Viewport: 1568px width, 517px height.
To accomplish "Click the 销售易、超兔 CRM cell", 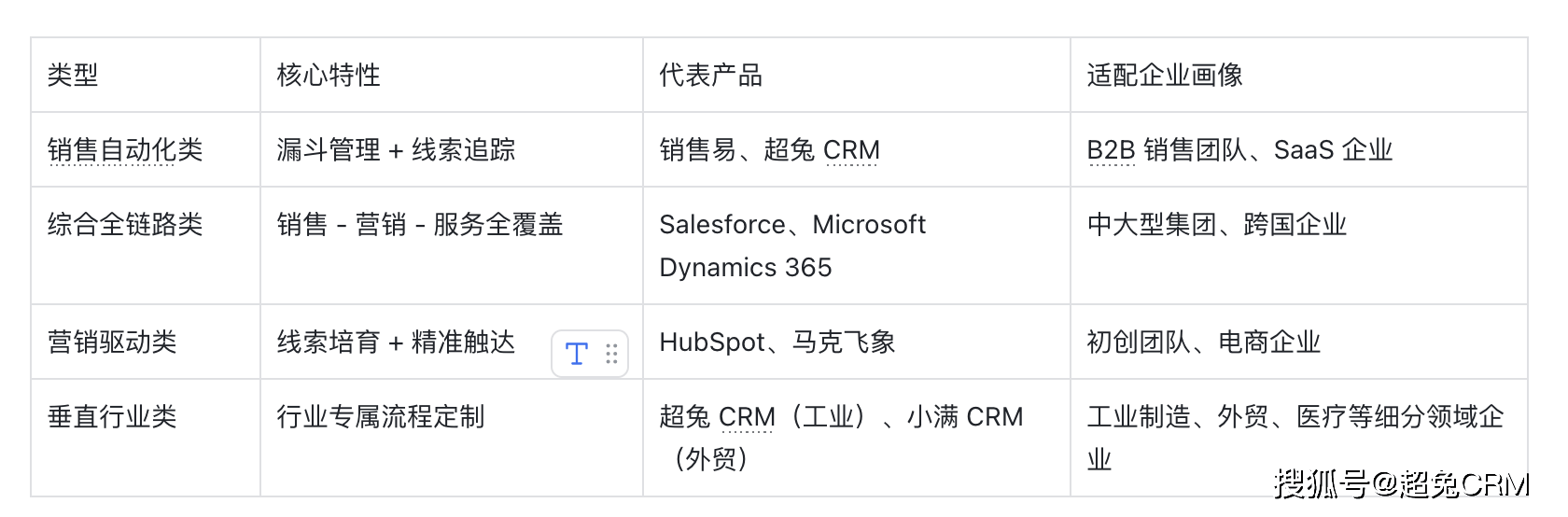I will click(x=769, y=150).
